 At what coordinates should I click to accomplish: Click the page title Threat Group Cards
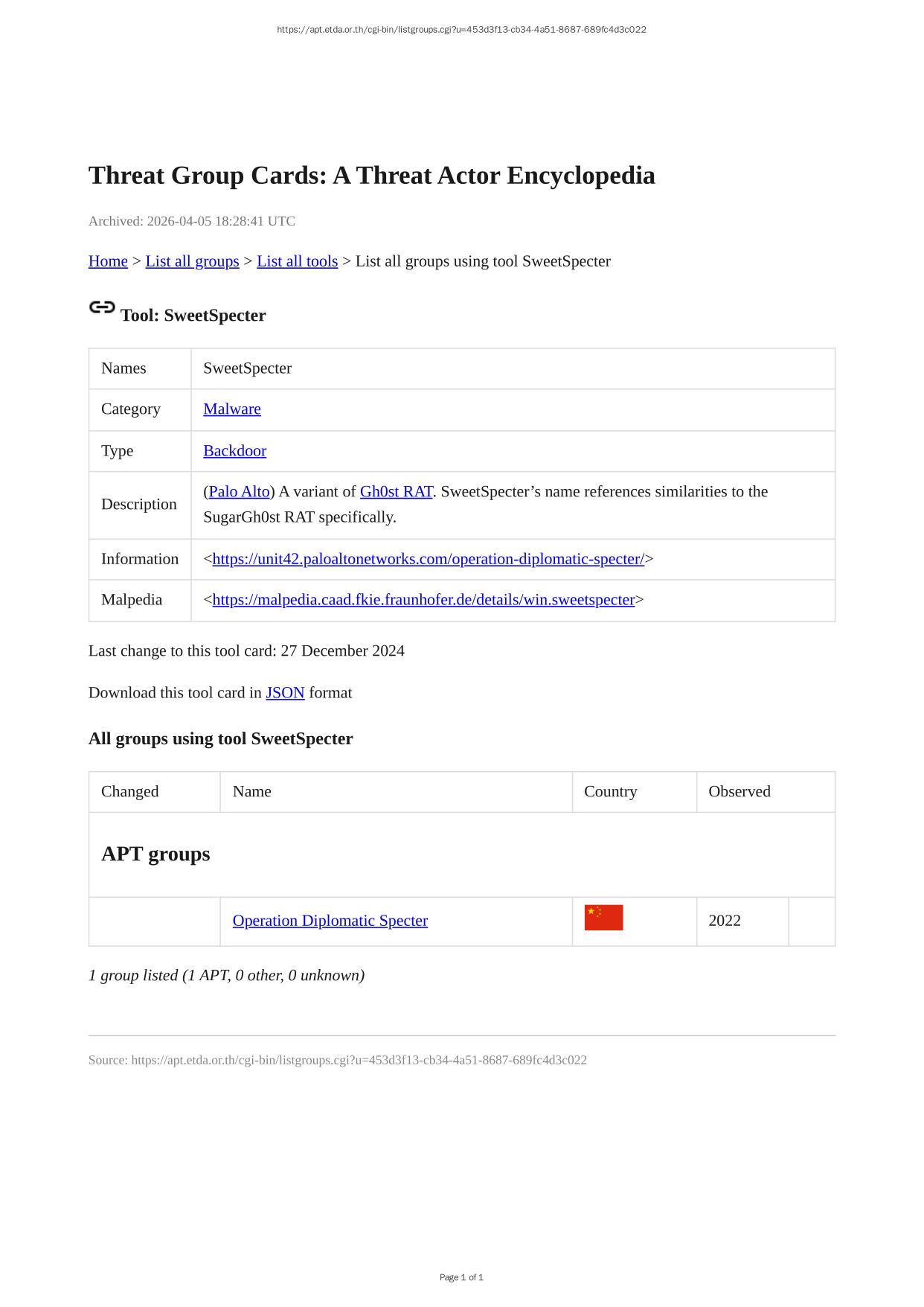click(371, 176)
